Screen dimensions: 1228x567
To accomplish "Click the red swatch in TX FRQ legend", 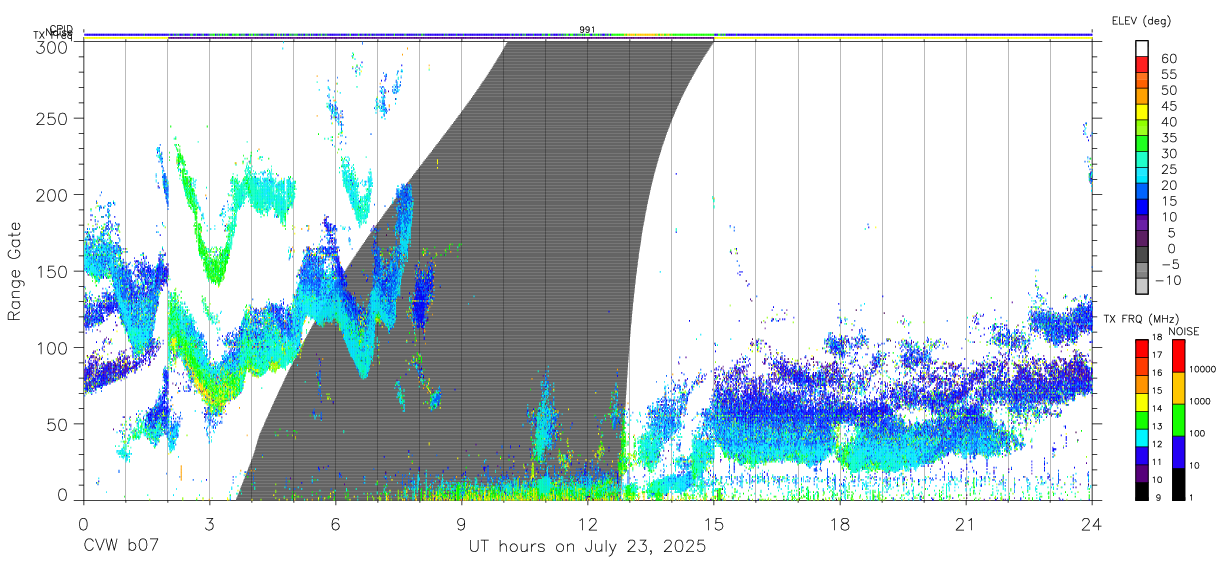I will point(1142,347).
